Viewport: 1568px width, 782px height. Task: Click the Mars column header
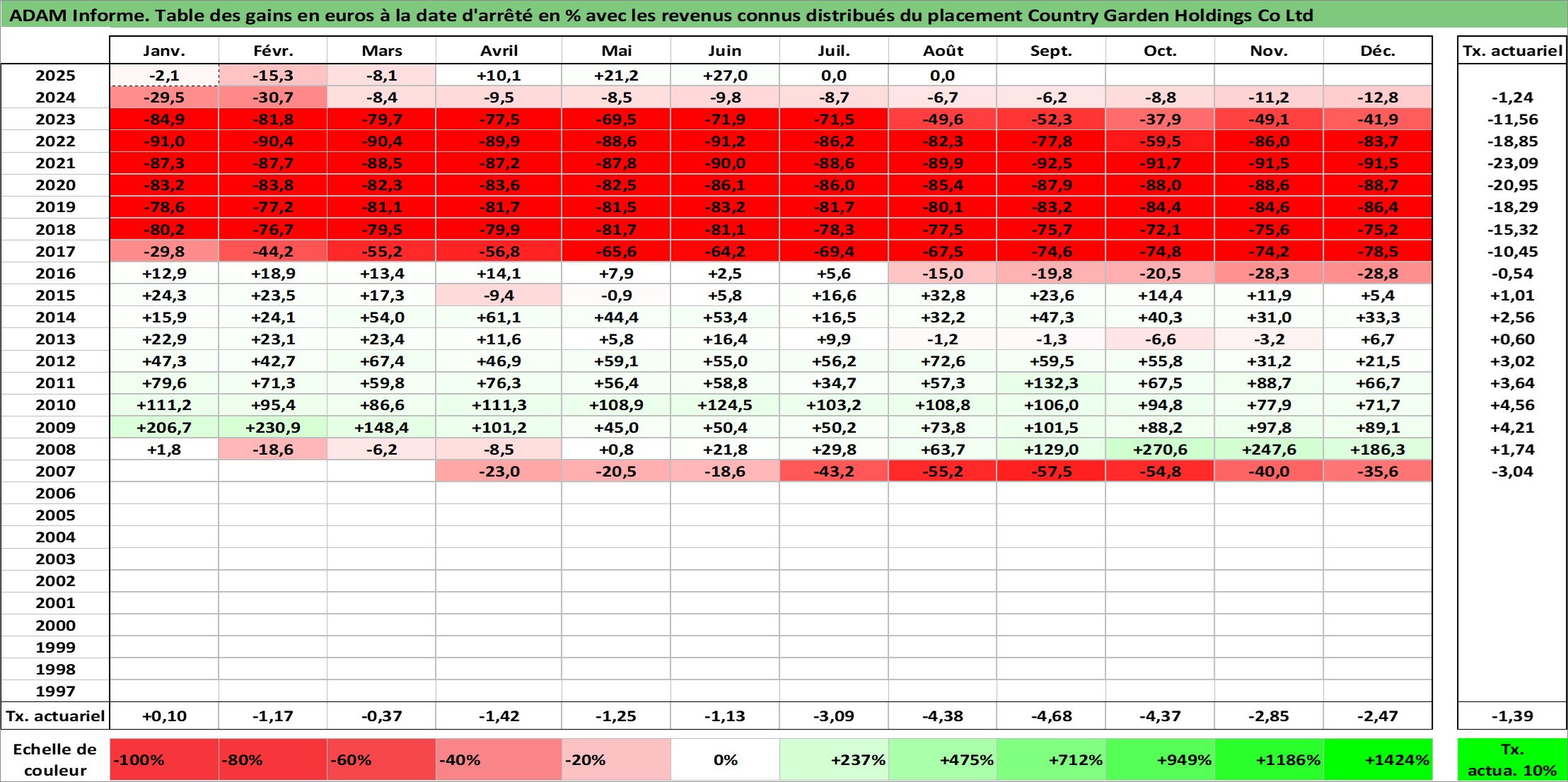coord(382,51)
